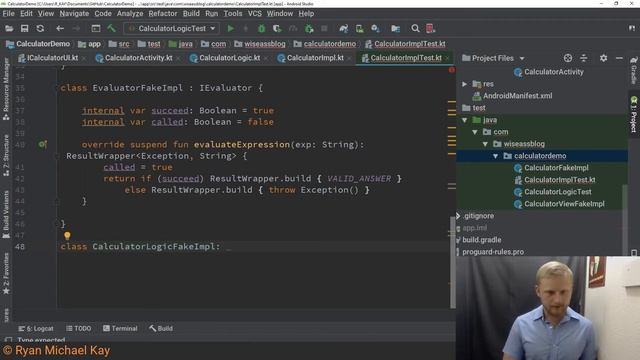This screenshot has width=640, height=360.
Task: Navigate back with the left arrow icon
Action: [60, 29]
